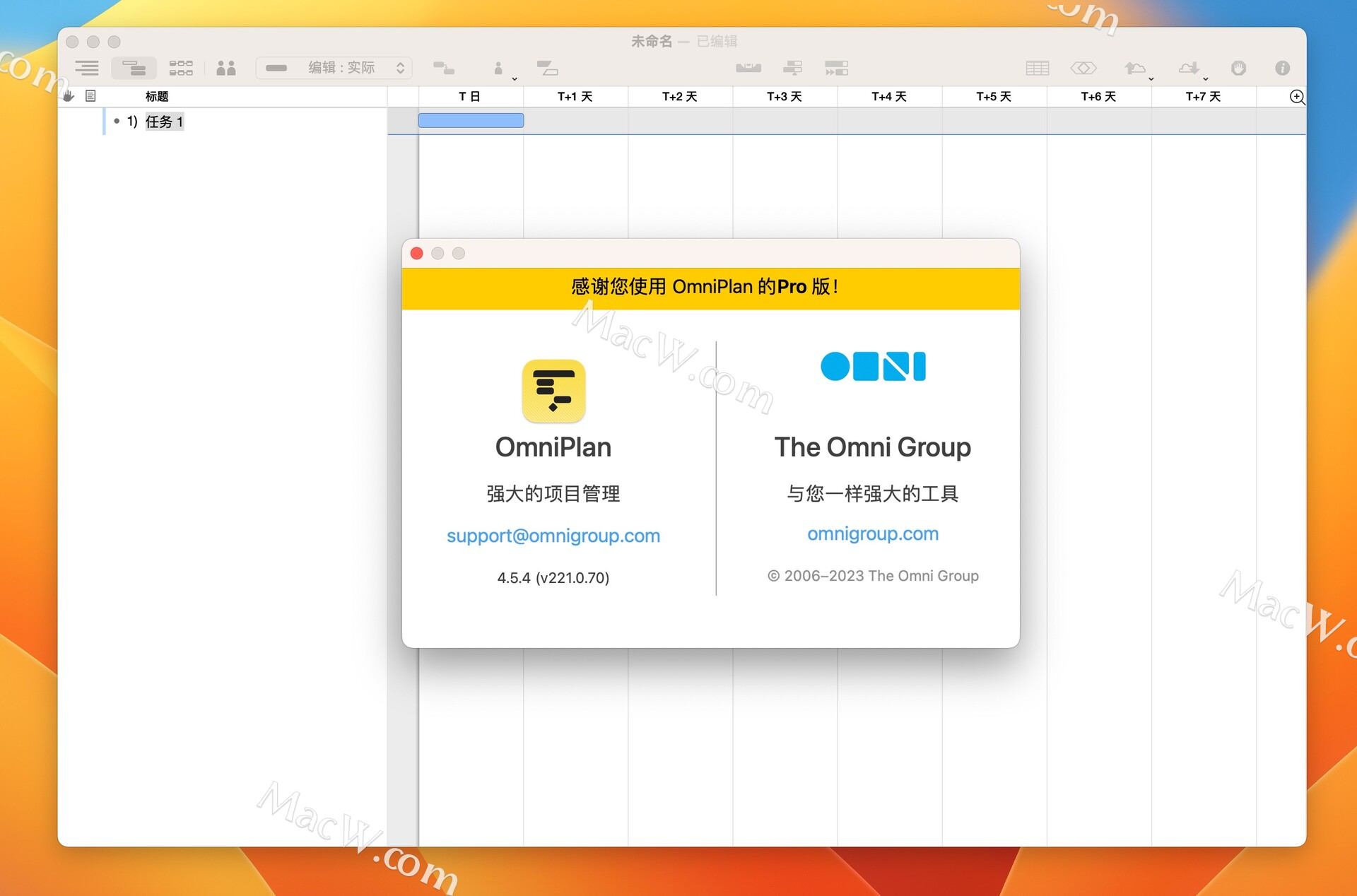
Task: Select the Gantt chart view icon
Action: click(134, 68)
